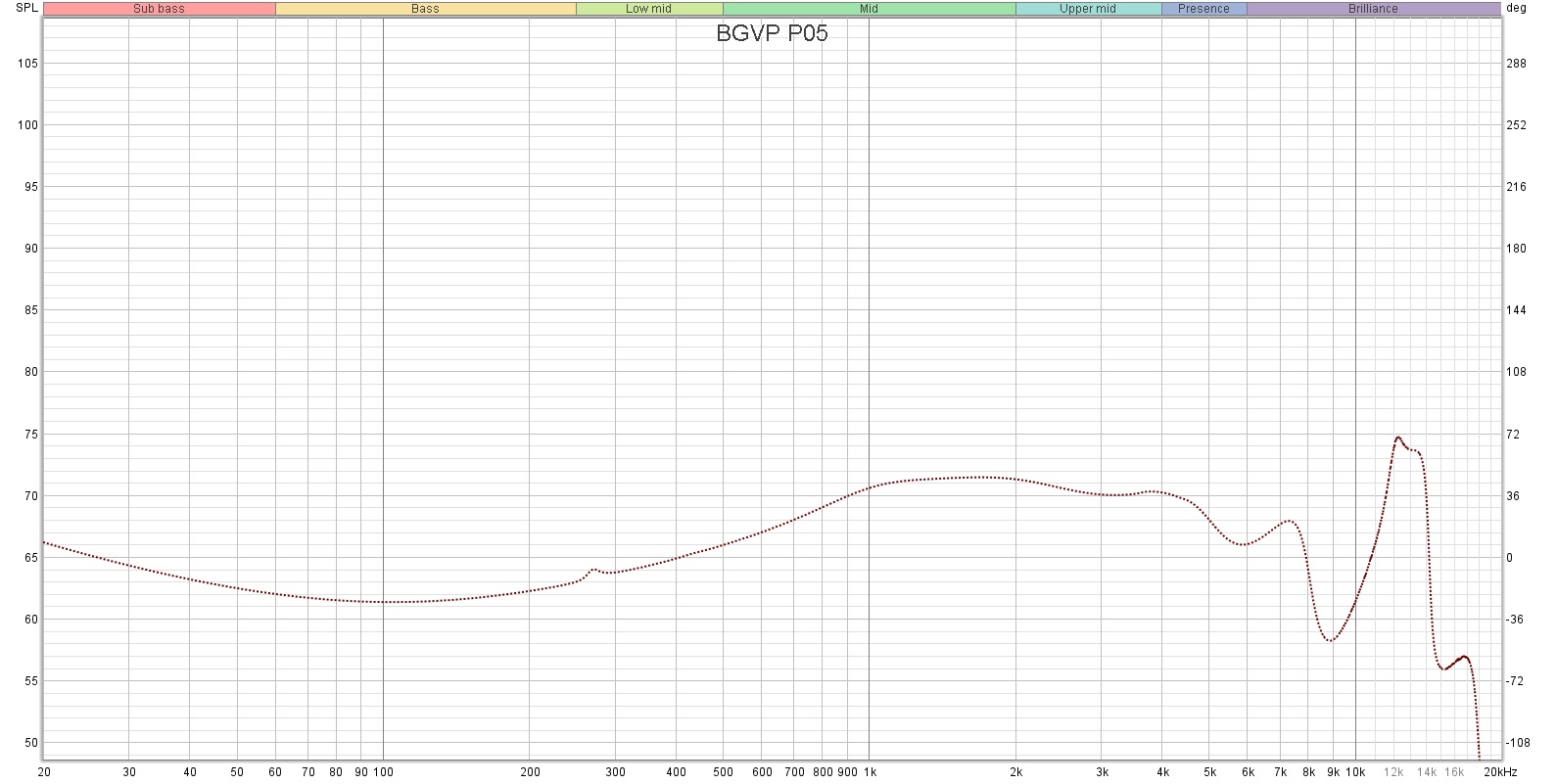Select the 30 Hz frequency tick label
Screen dimensions: 1557x784
click(129, 772)
